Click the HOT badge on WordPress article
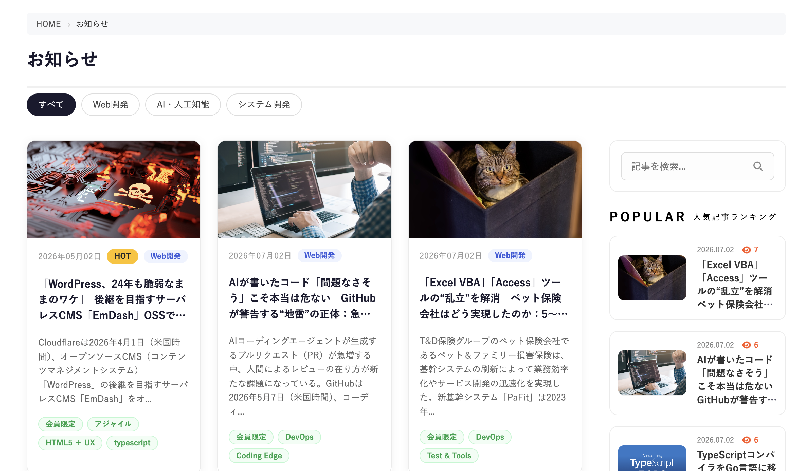This screenshot has height=471, width=798. [x=123, y=256]
